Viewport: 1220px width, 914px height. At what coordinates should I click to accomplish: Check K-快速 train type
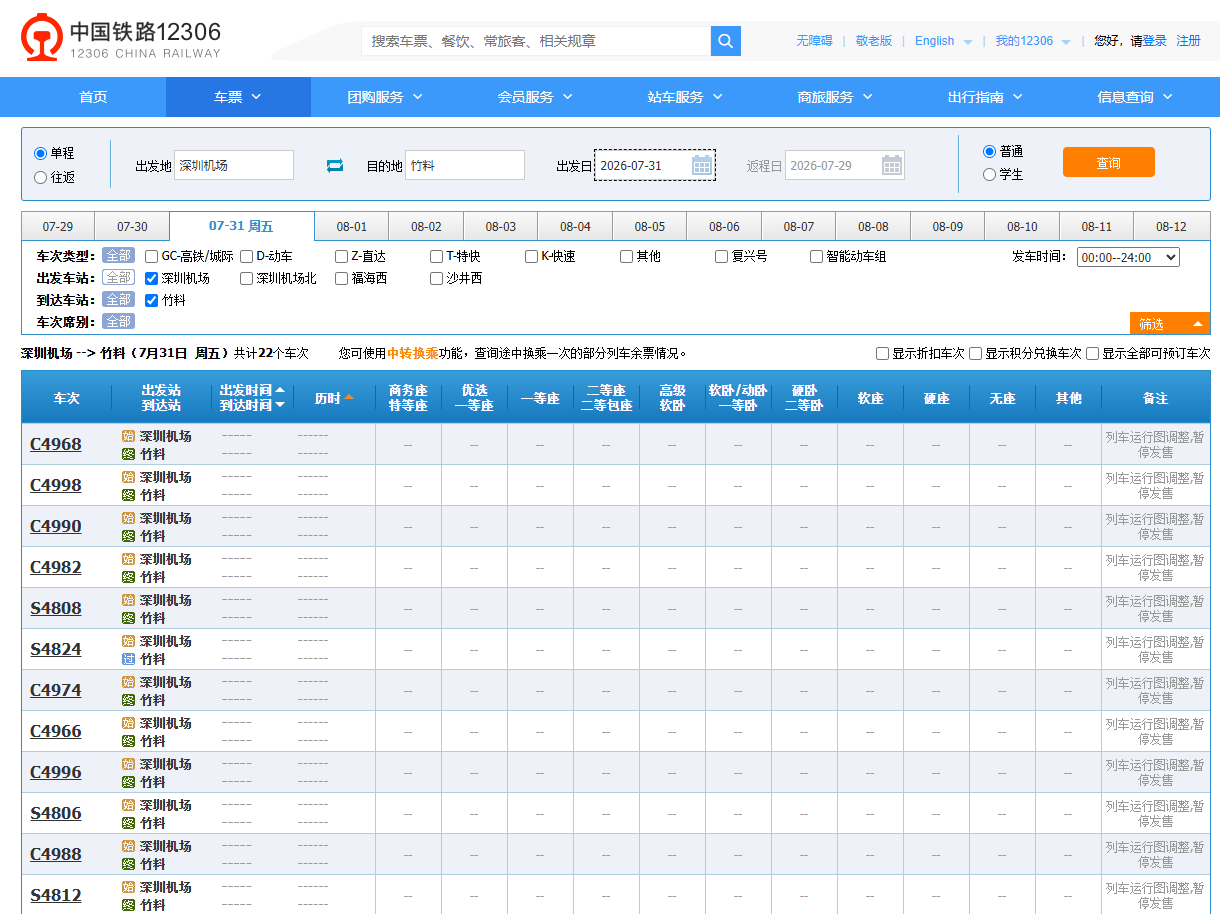coord(532,256)
